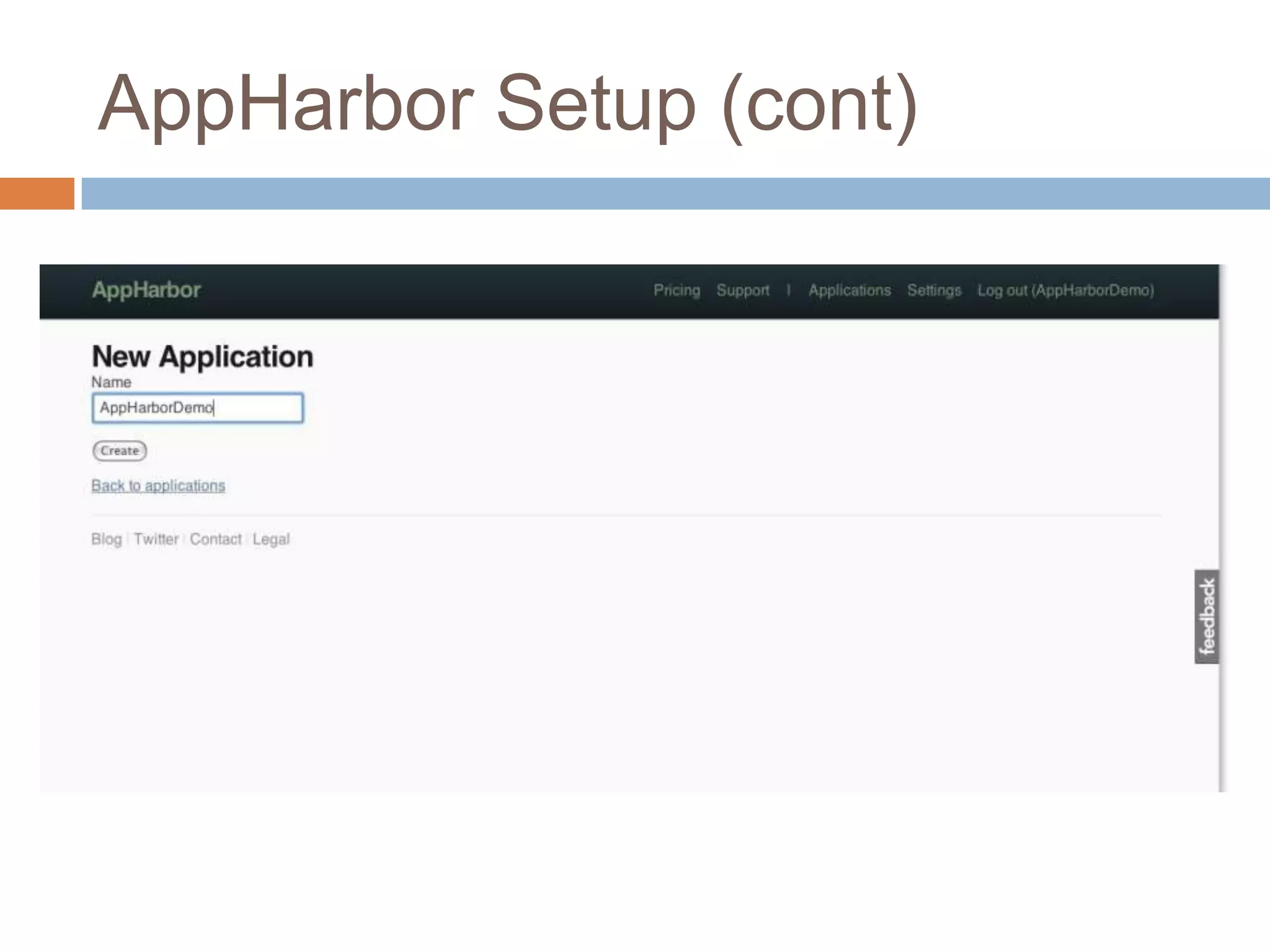This screenshot has height=952, width=1270.
Task: Open the Support page
Action: pos(743,291)
